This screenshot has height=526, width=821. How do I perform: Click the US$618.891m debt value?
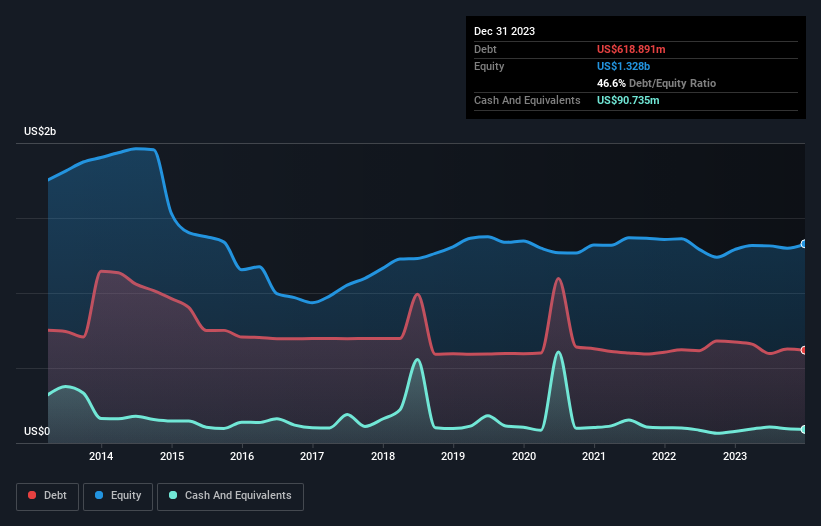631,49
